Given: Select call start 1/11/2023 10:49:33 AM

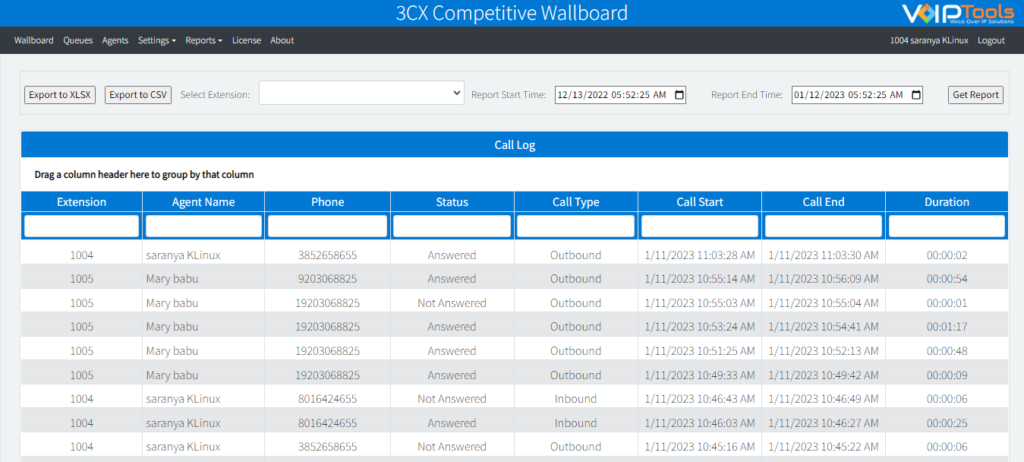Looking at the screenshot, I should [699, 375].
